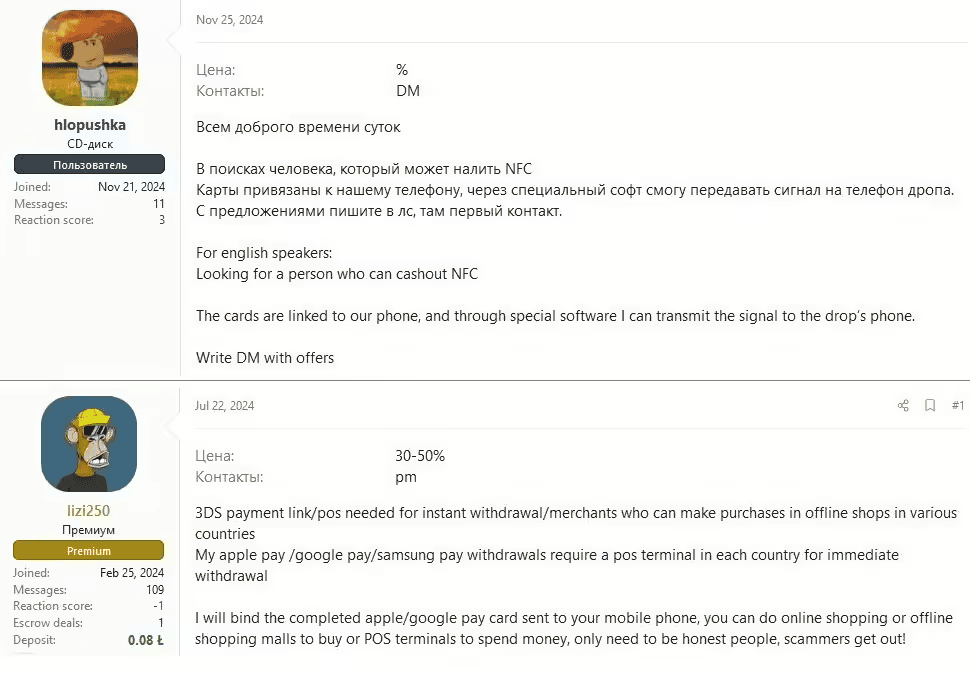View hlopushka's message count of 11

pos(159,204)
